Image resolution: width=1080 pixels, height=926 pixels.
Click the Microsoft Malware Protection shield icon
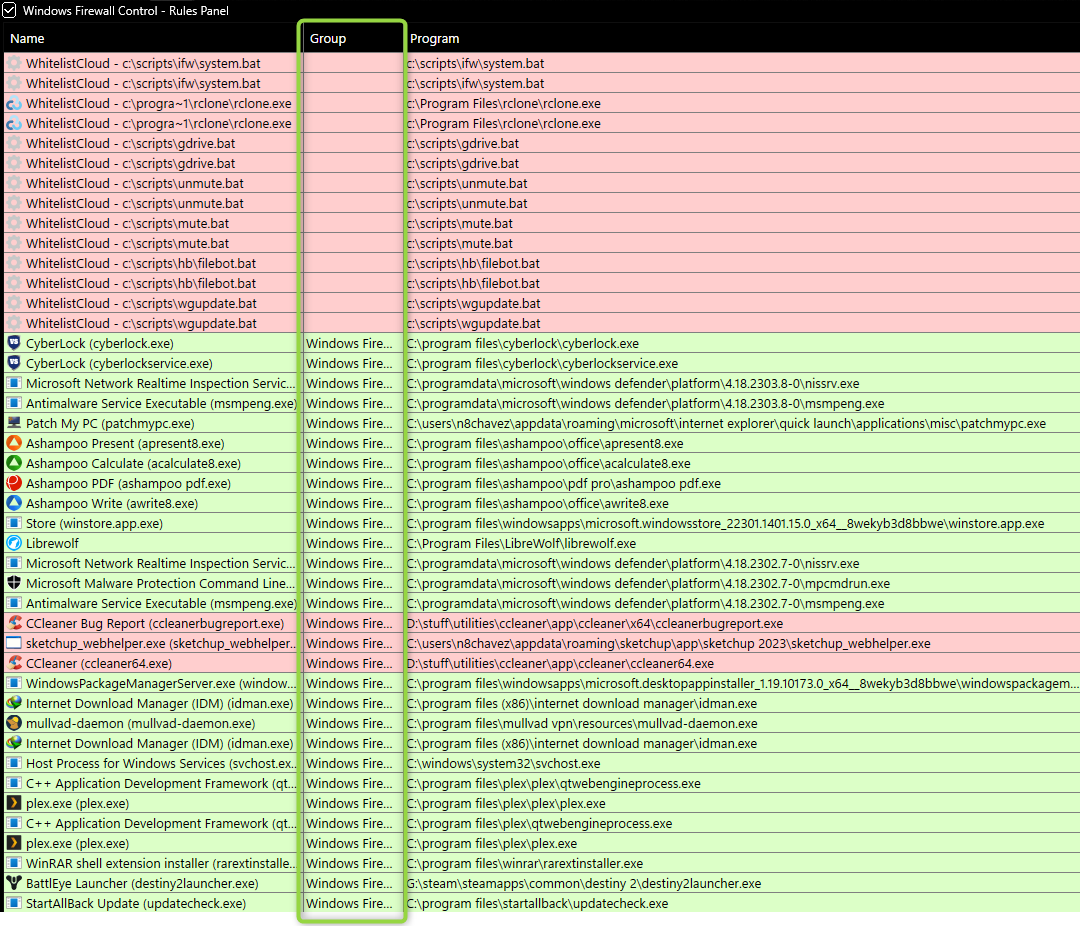click(x=14, y=583)
